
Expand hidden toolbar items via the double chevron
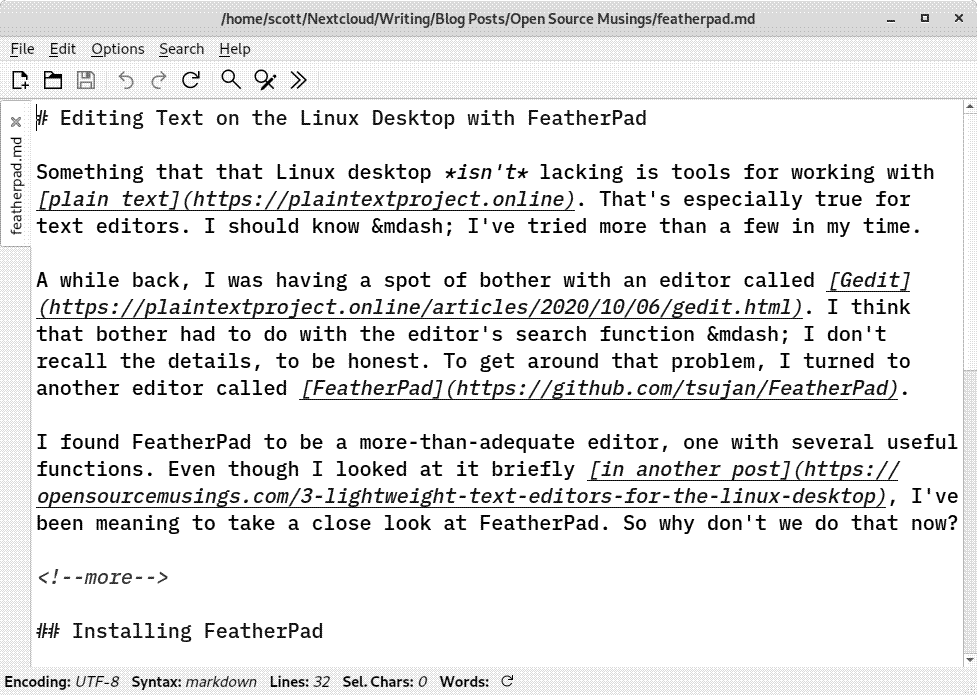pos(298,80)
